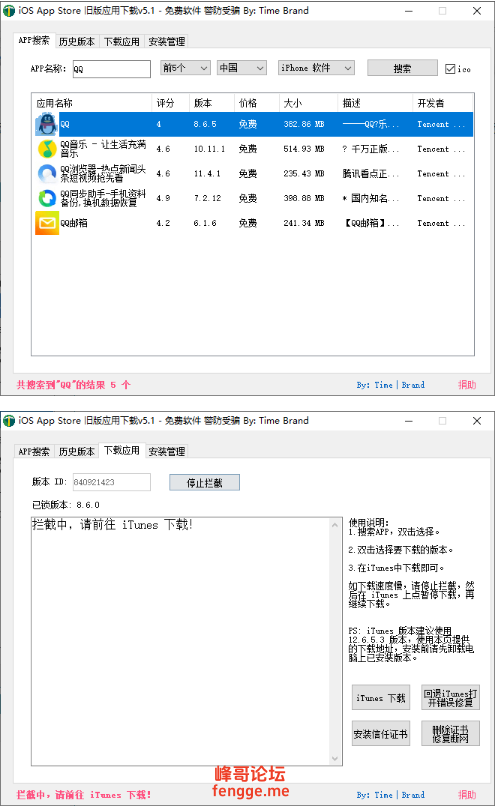Image resolution: width=496 pixels, height=806 pixels.
Task: Select the QQ音乐 row name text
Action: (103, 149)
